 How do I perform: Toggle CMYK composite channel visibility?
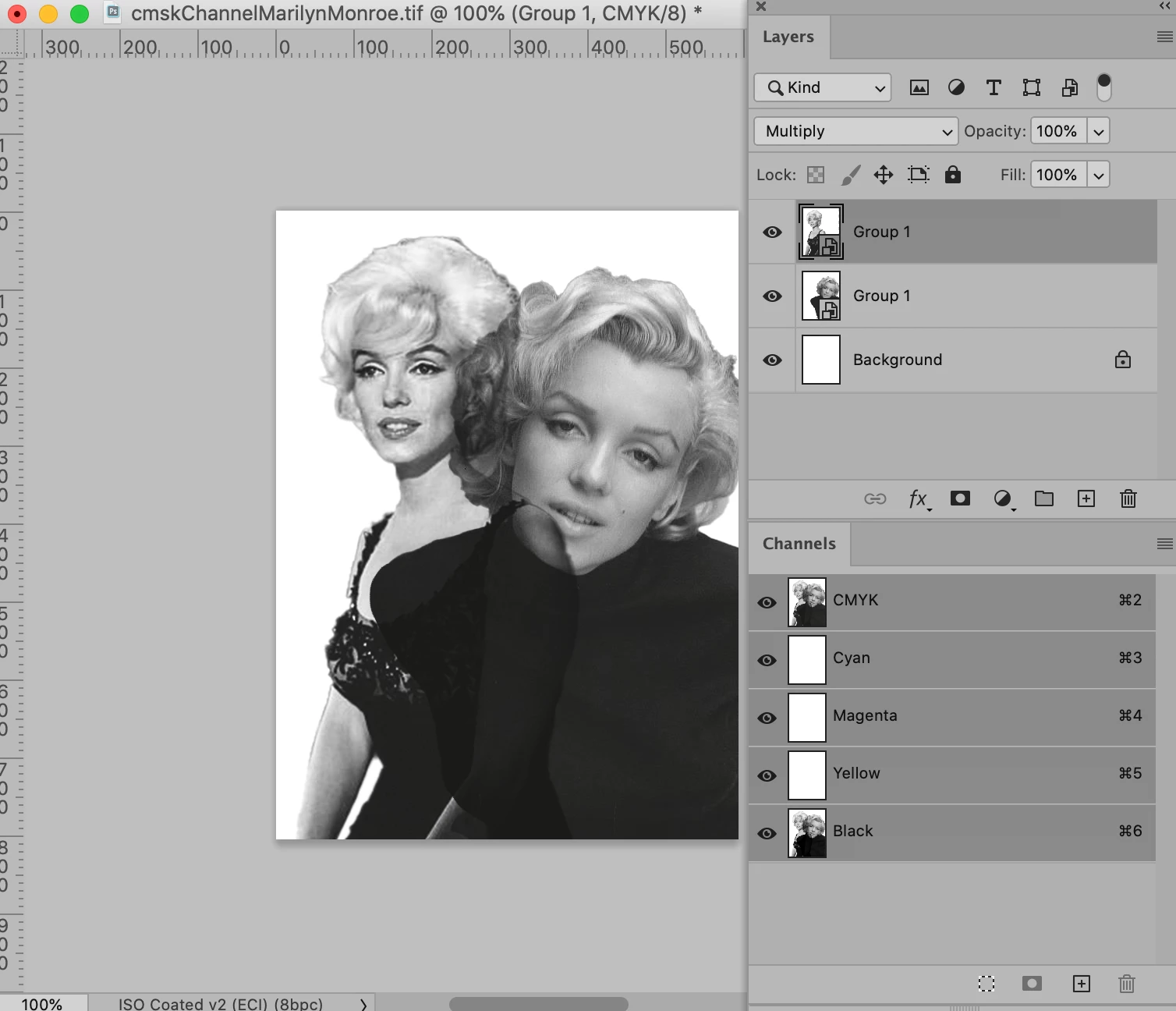click(x=767, y=602)
